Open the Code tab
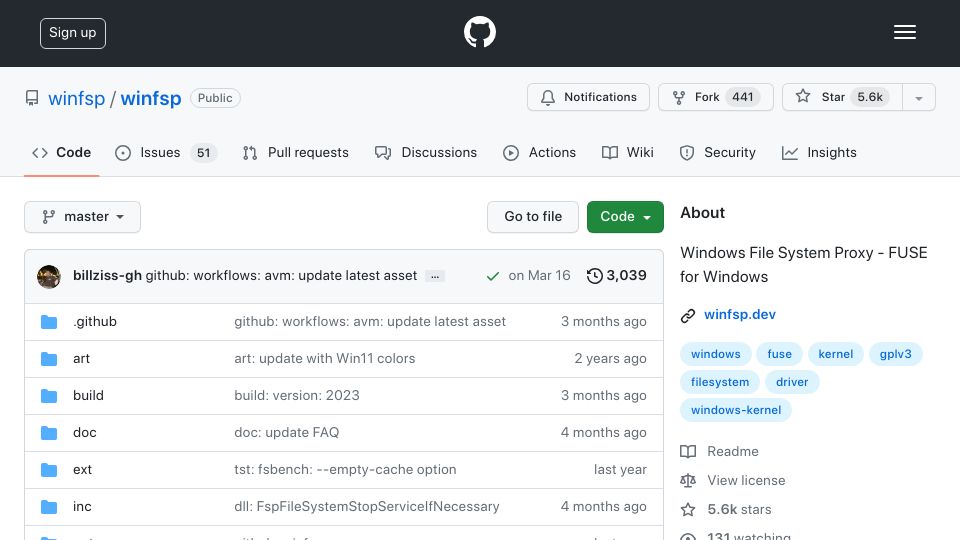The width and height of the screenshot is (960, 540). tap(62, 152)
